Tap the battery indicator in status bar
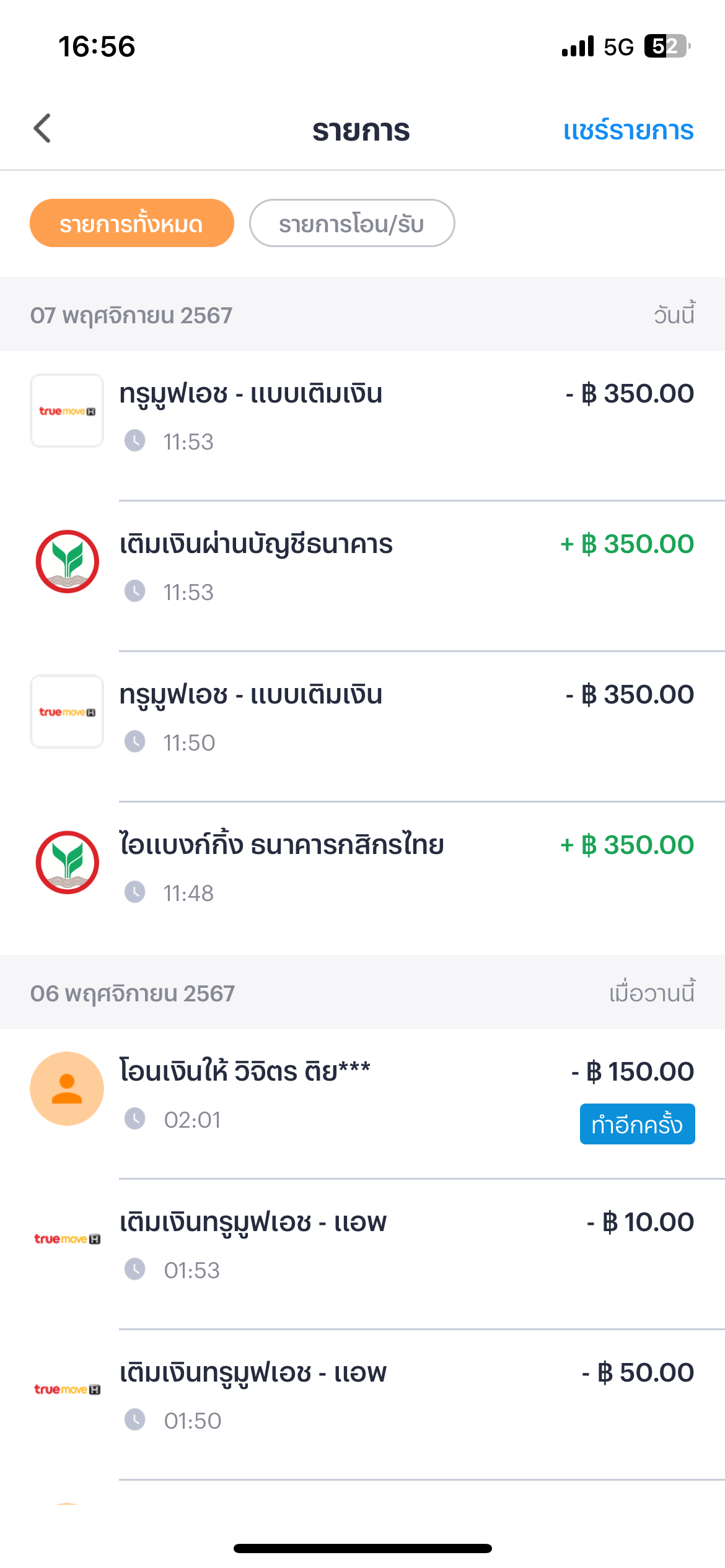 coord(667,46)
